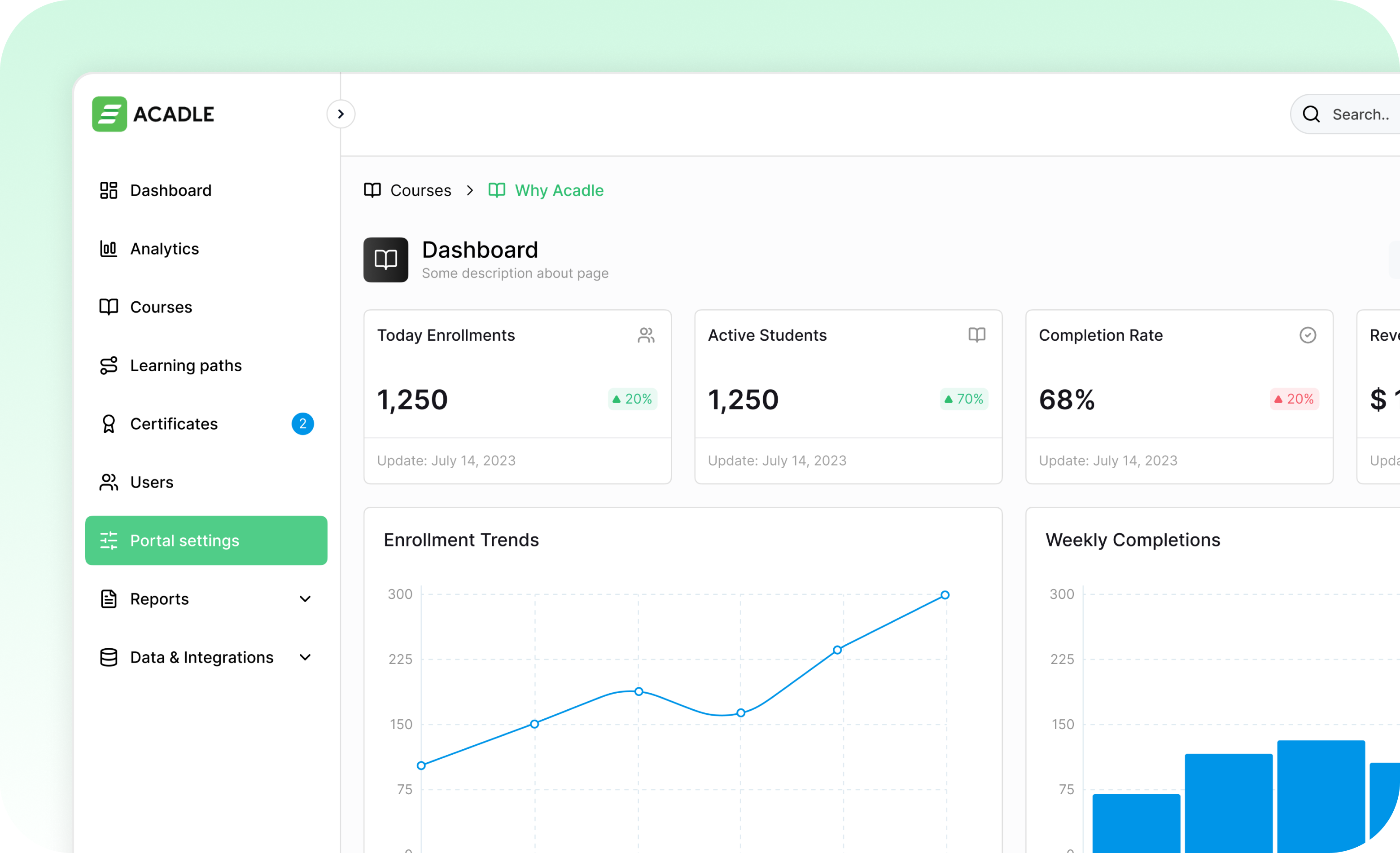Click the green 20% growth badge

(632, 399)
